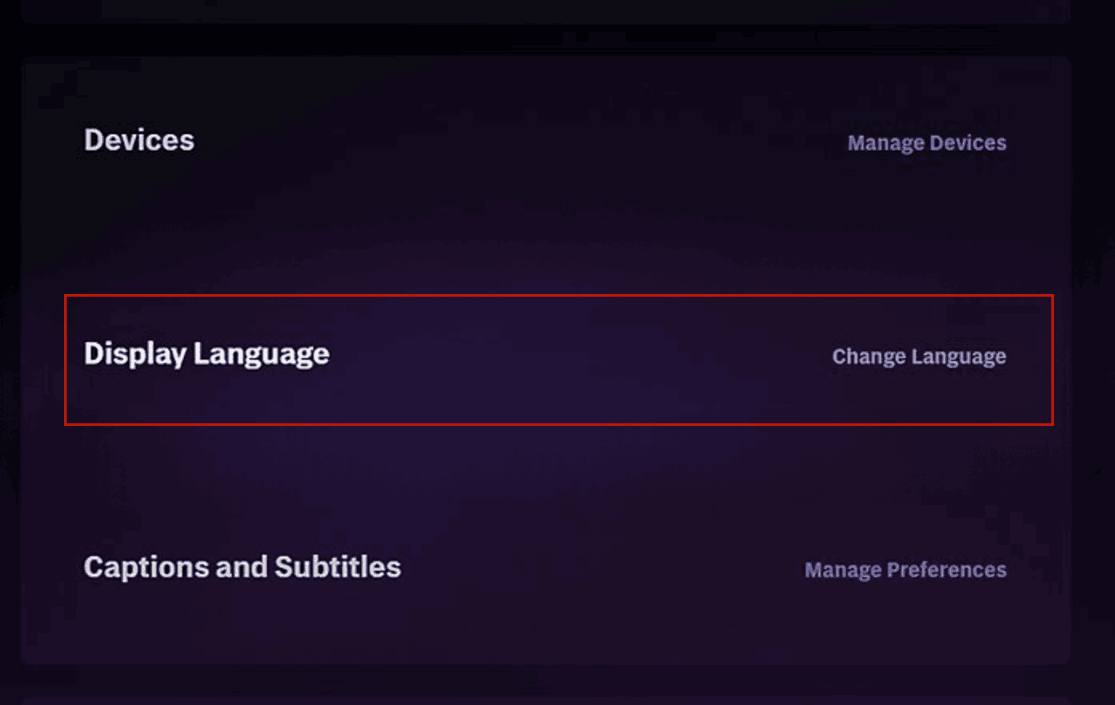Viewport: 1115px width, 705px height.
Task: Click the word Manage in Manage Devices
Action: [x=886, y=143]
